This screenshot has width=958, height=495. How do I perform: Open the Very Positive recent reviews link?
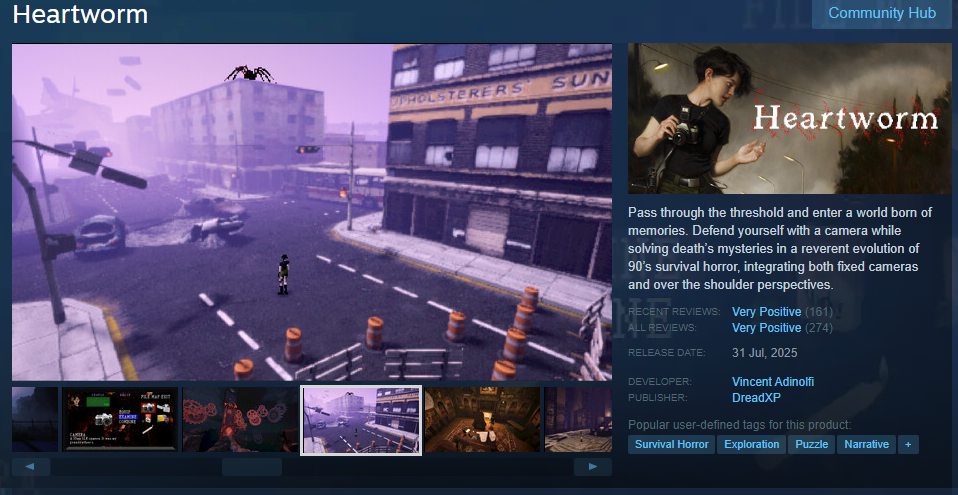click(x=766, y=312)
